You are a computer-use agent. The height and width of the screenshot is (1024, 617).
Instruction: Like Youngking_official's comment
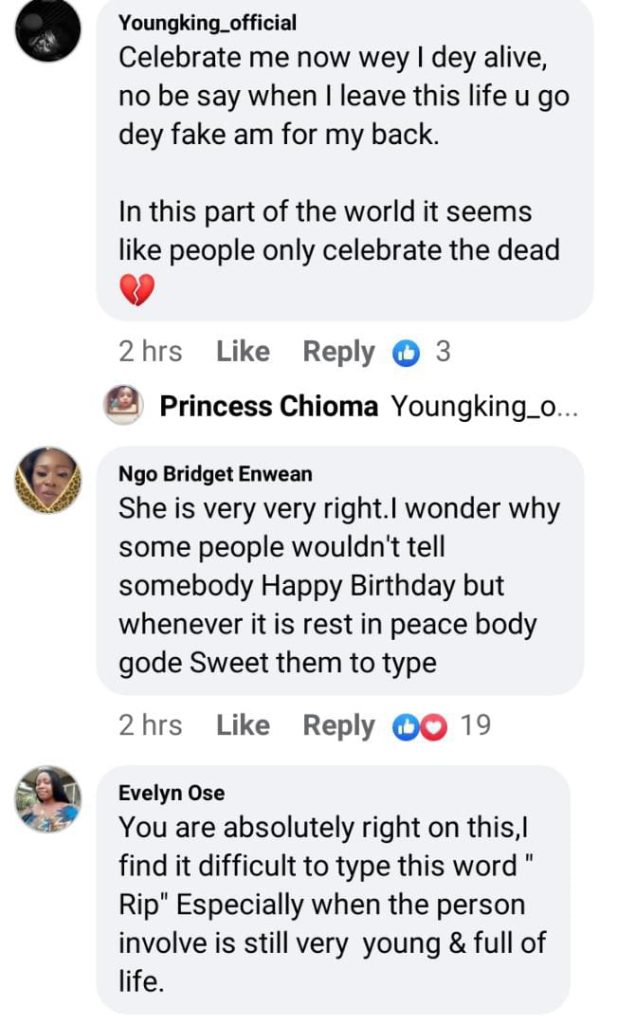coord(243,352)
